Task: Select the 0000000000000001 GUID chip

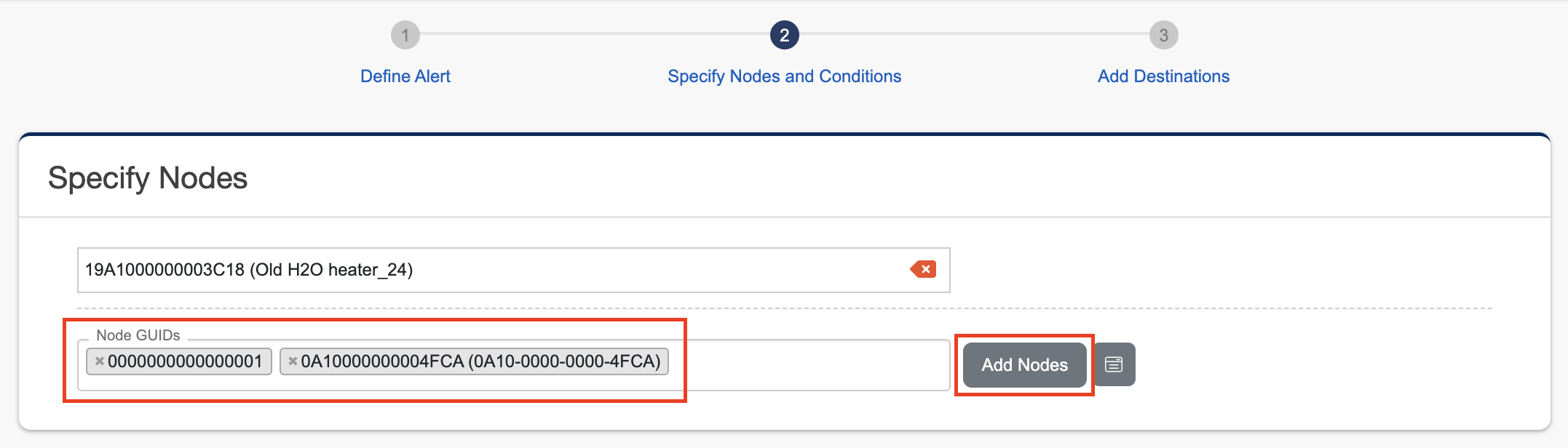Action: (185, 361)
